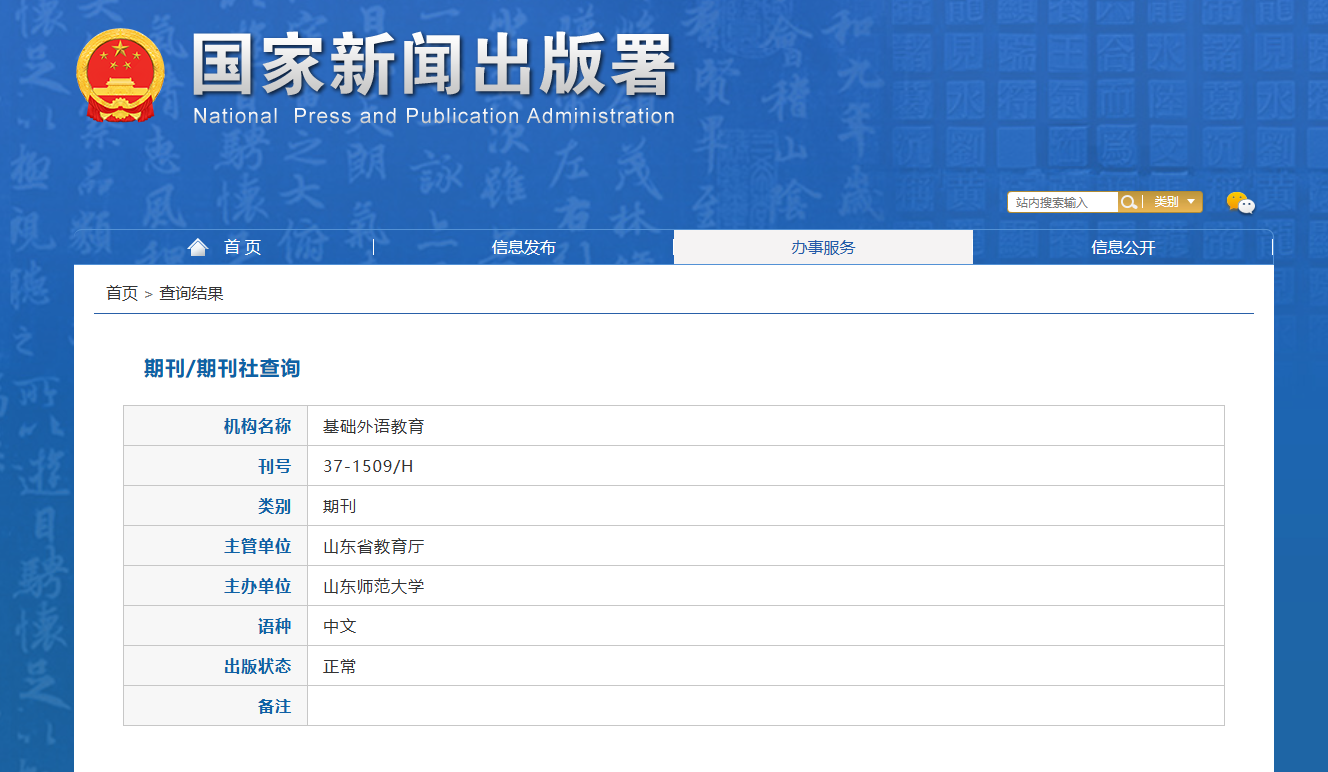
Task: Click the 正常 publication status value
Action: click(340, 666)
